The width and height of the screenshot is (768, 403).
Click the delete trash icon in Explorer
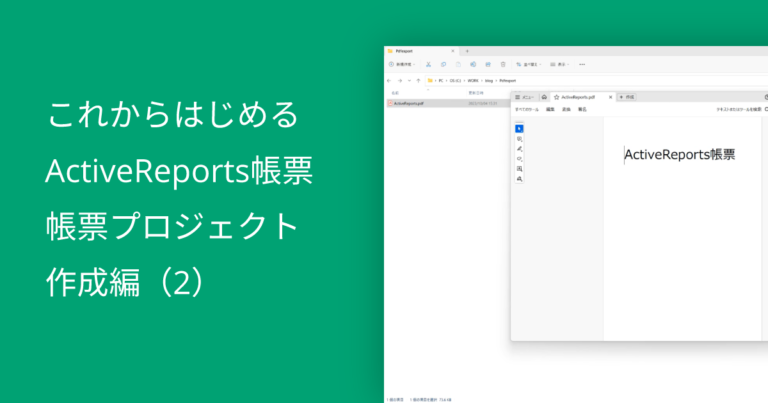coord(503,64)
